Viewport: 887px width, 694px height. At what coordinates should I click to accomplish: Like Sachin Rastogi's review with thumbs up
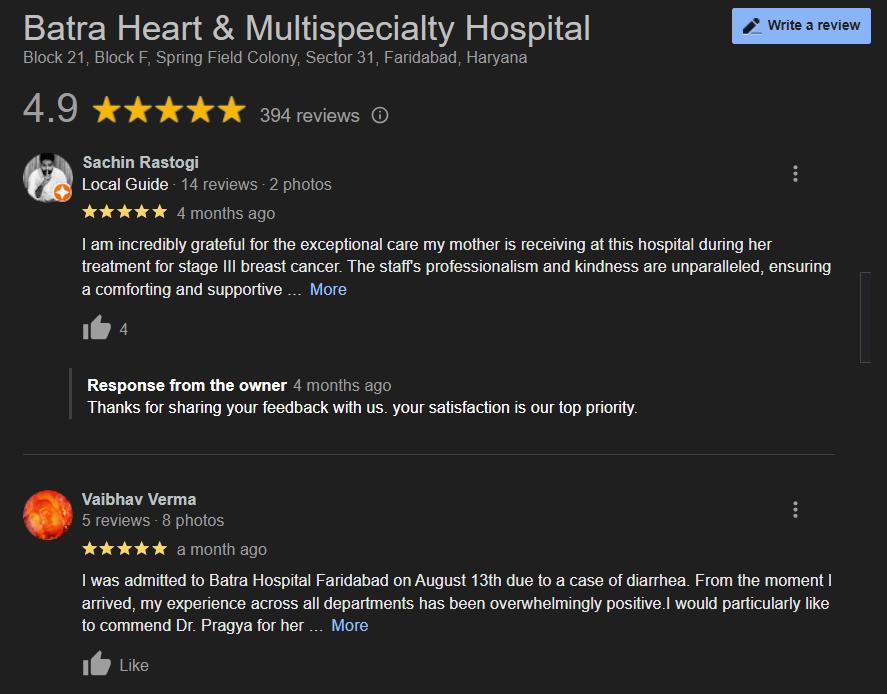coord(97,328)
